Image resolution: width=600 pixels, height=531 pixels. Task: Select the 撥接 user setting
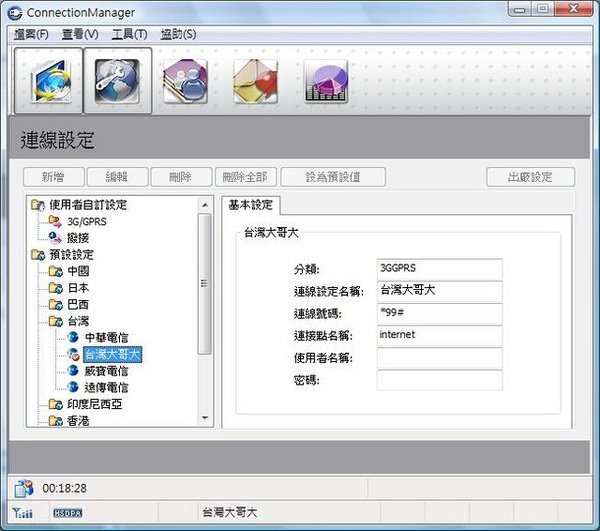pos(78,238)
